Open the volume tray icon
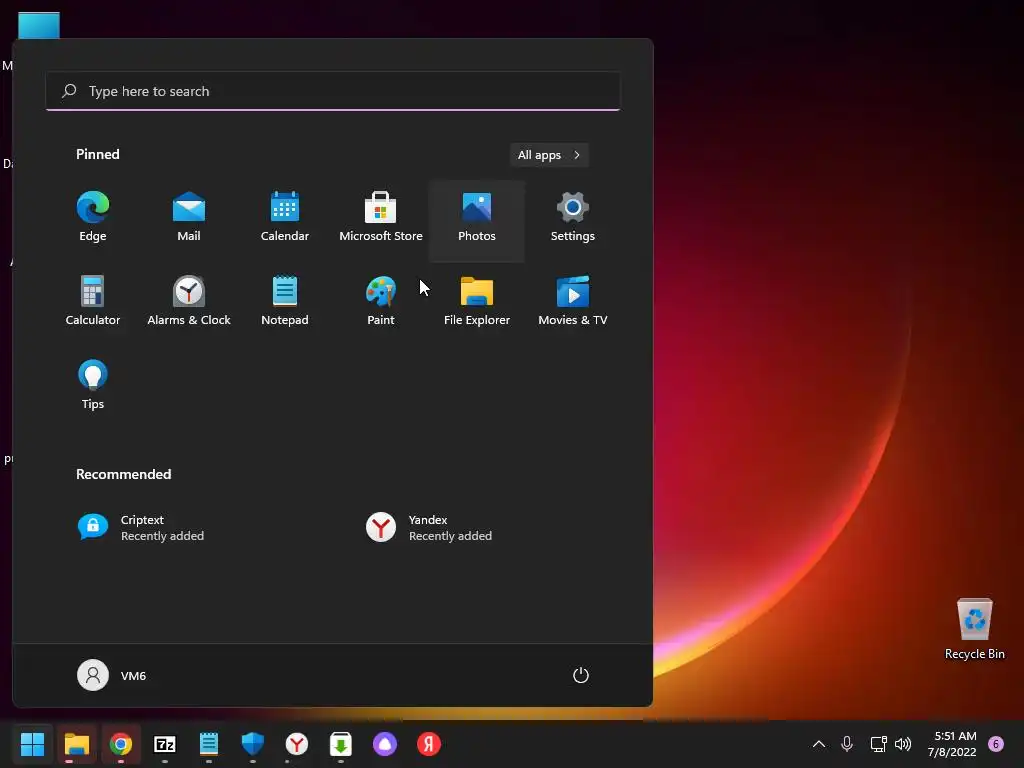This screenshot has height=768, width=1024. pyautogui.click(x=903, y=744)
